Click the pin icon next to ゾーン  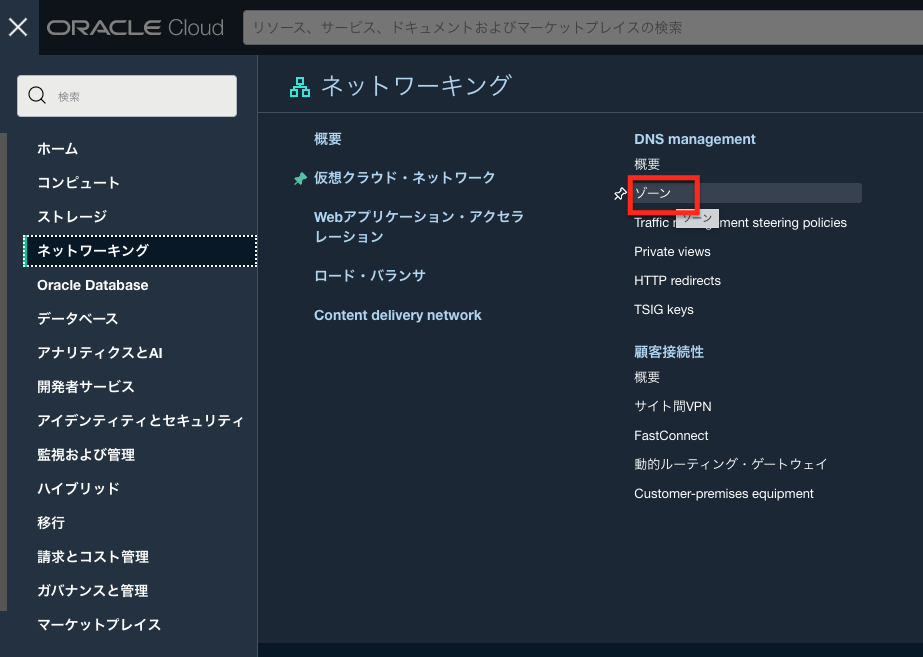[620, 193]
